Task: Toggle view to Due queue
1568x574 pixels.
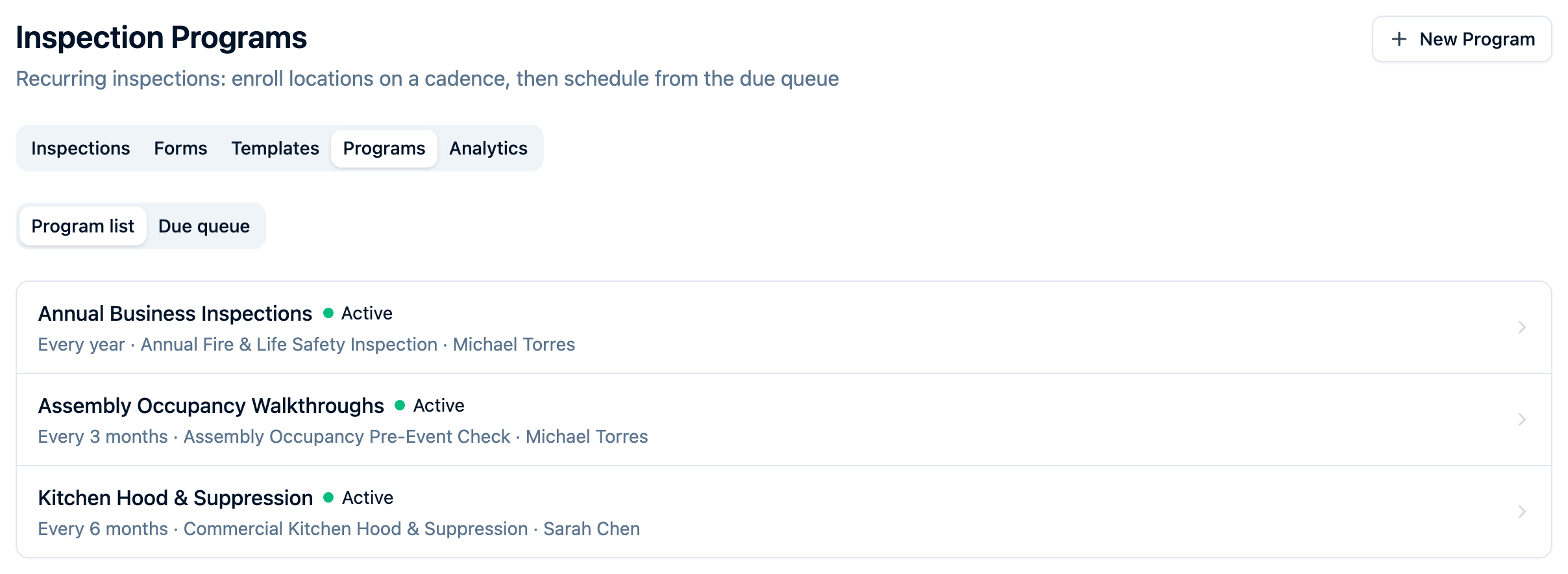Action: coord(204,226)
